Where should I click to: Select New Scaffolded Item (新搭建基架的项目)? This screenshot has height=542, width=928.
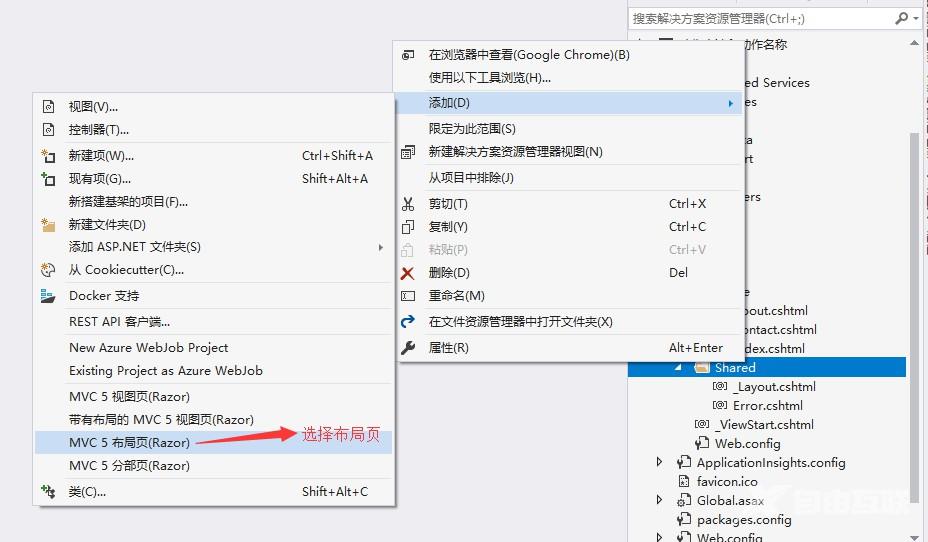(214, 202)
